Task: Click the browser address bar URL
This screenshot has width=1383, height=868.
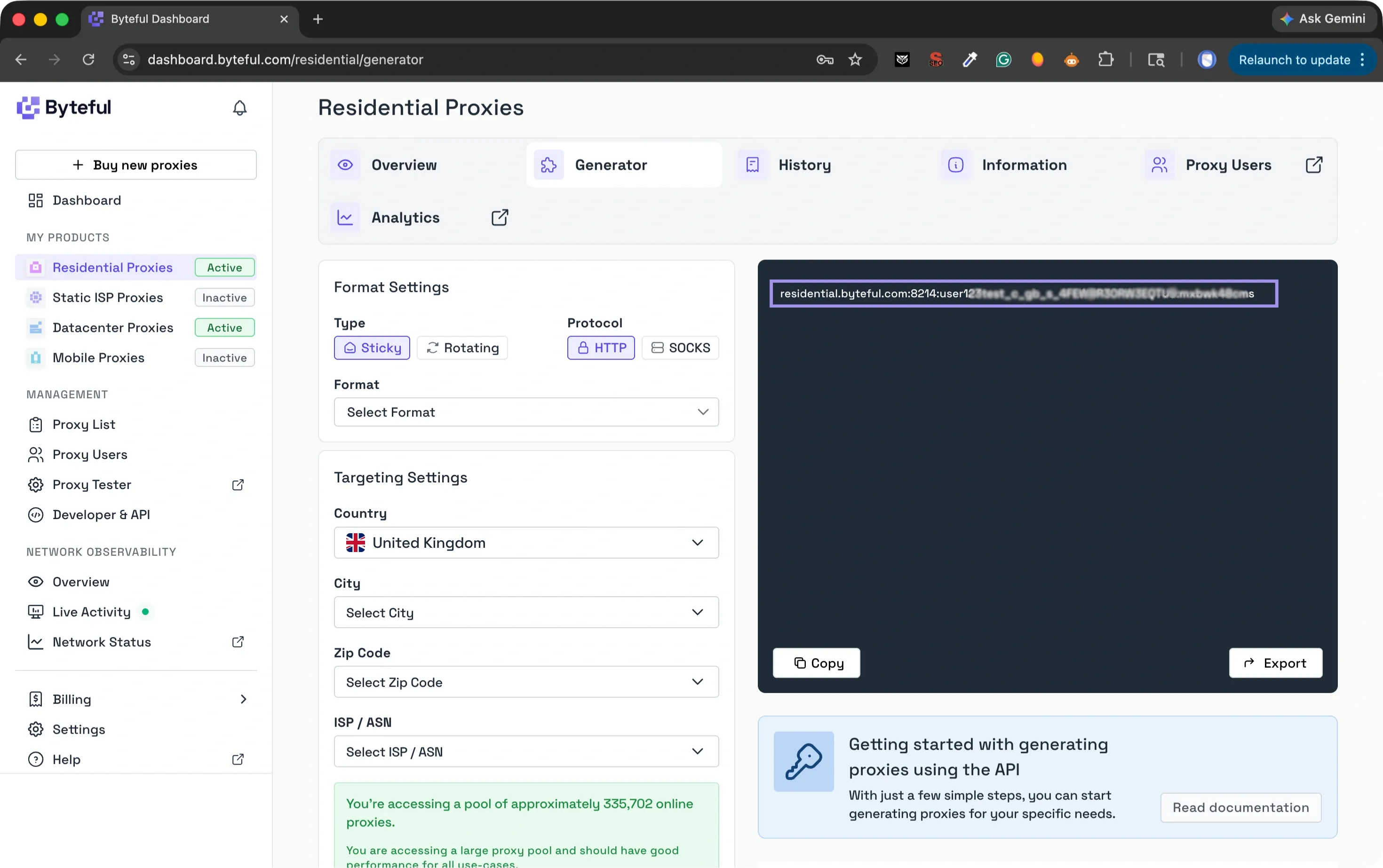Action: [x=285, y=60]
